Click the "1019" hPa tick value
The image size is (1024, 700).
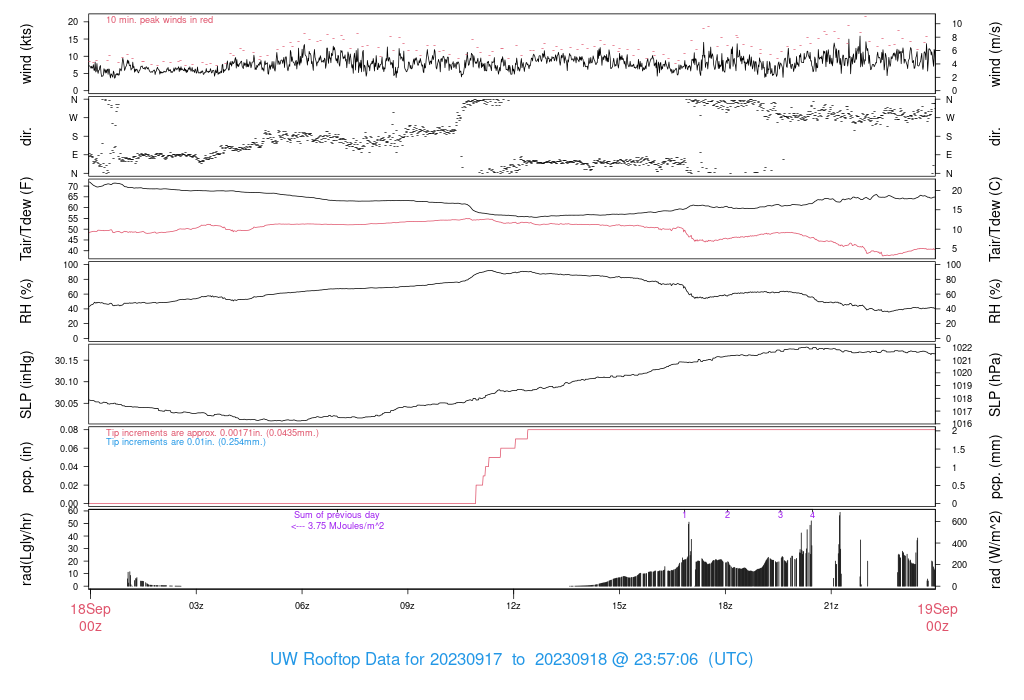962,386
